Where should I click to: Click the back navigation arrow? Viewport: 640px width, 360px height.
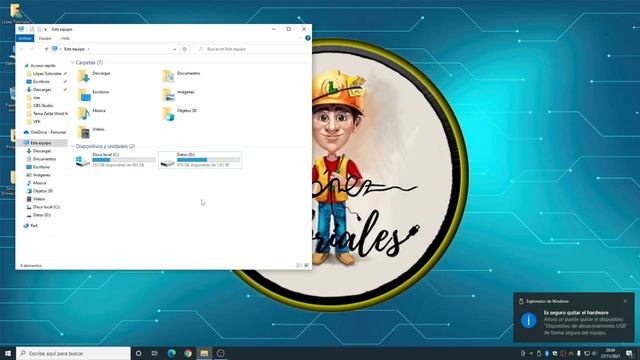tap(22, 49)
